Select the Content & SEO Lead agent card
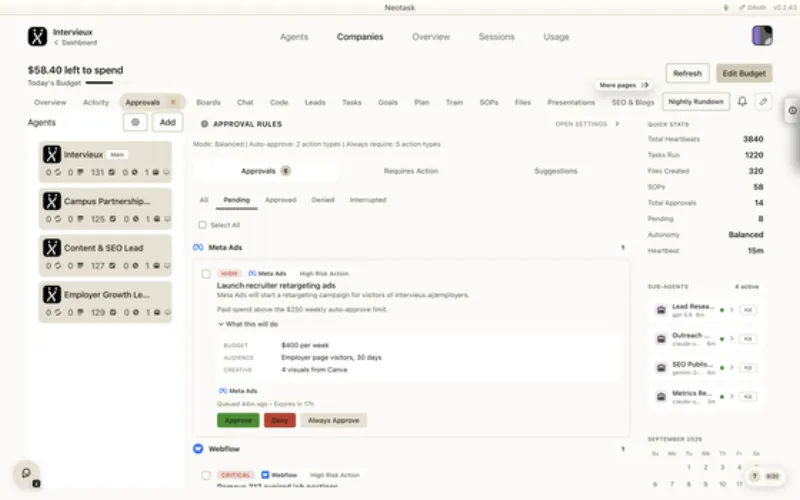This screenshot has width=800, height=500. (x=105, y=256)
